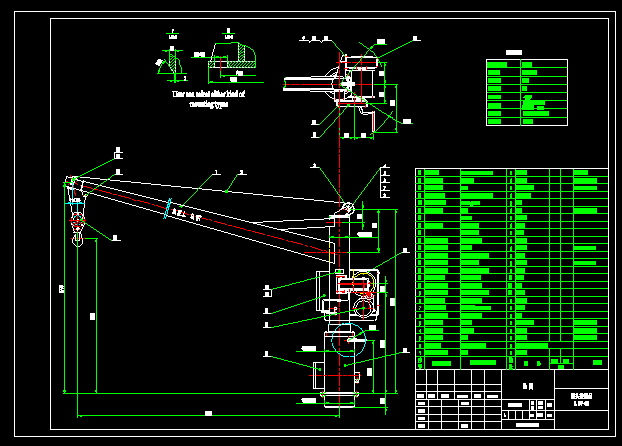Click the crane hook at the boom tip
This screenshot has width=622, height=446.
click(x=76, y=239)
